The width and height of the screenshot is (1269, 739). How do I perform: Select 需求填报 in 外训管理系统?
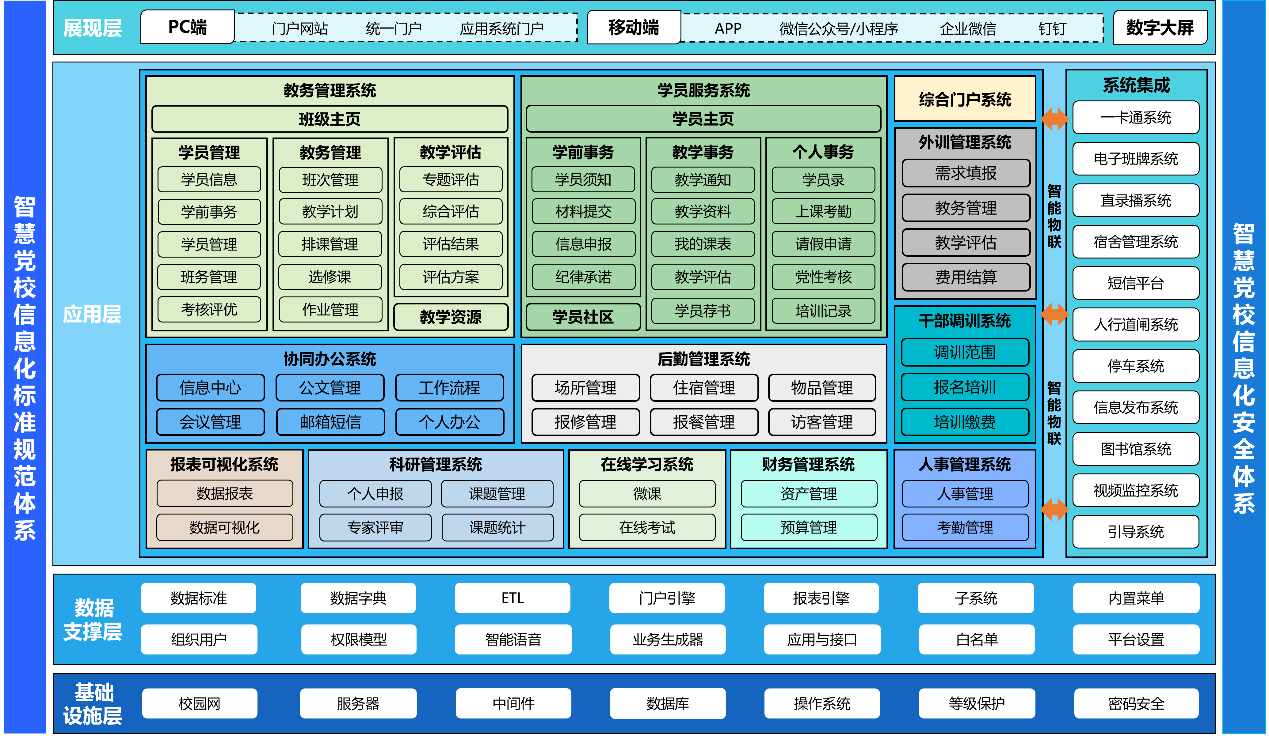(966, 173)
